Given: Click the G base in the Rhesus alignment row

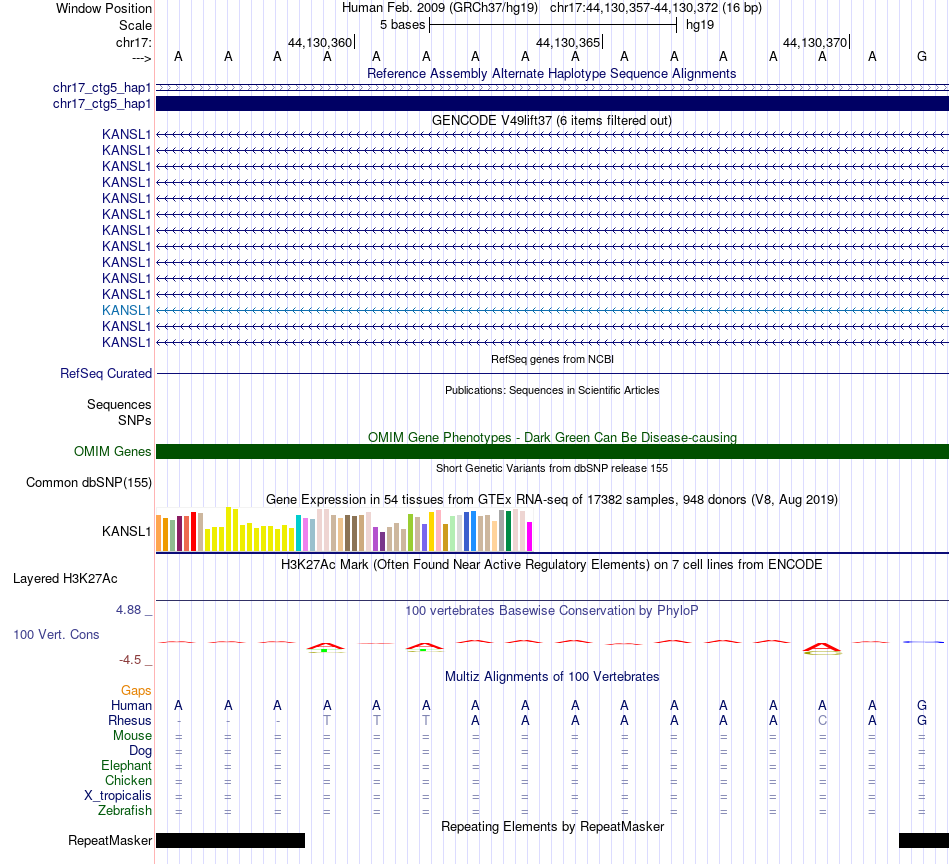Looking at the screenshot, I should tap(922, 720).
